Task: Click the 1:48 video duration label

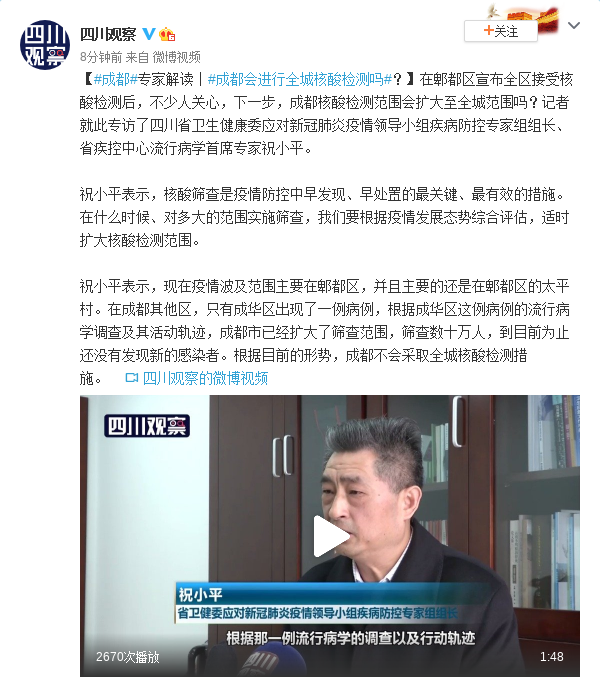Action: click(551, 656)
